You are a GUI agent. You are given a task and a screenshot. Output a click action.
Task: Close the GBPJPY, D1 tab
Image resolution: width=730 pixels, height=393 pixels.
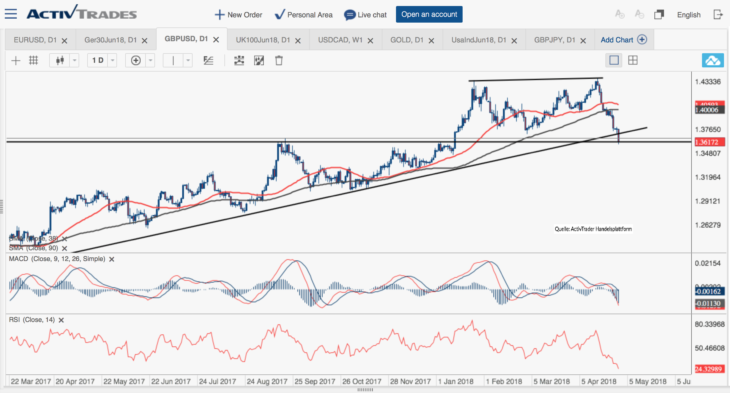point(583,41)
